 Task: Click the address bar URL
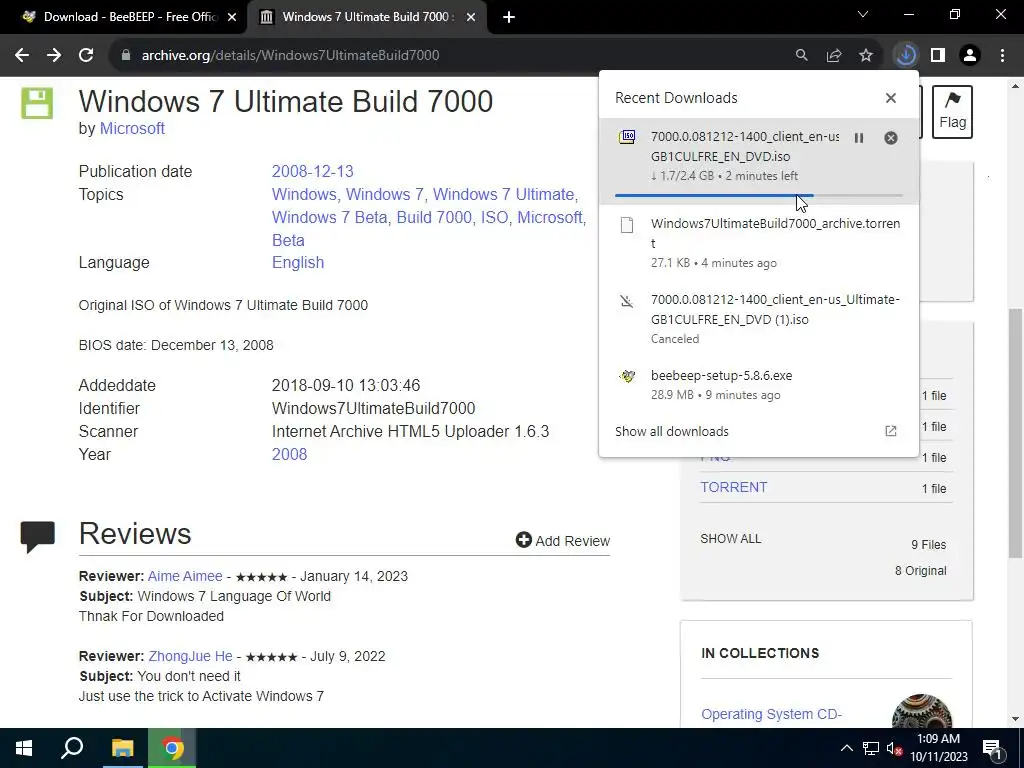pos(291,56)
